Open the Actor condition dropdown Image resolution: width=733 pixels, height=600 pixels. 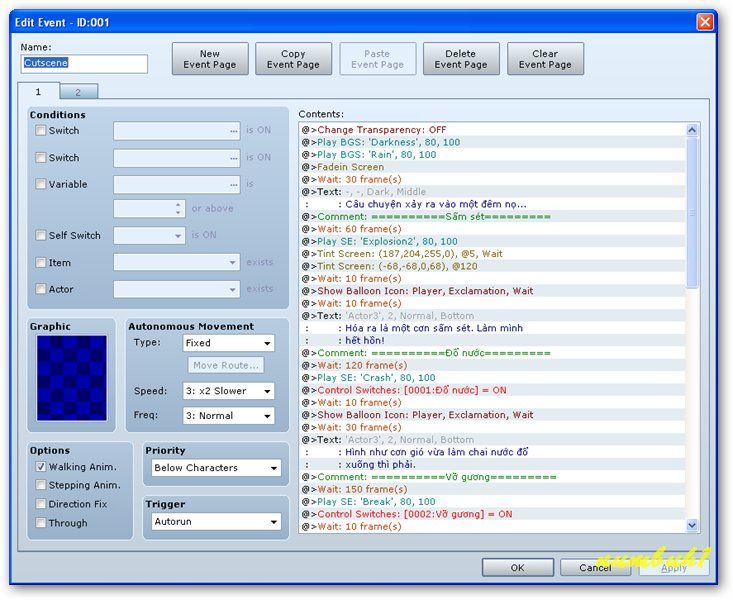pos(177,289)
